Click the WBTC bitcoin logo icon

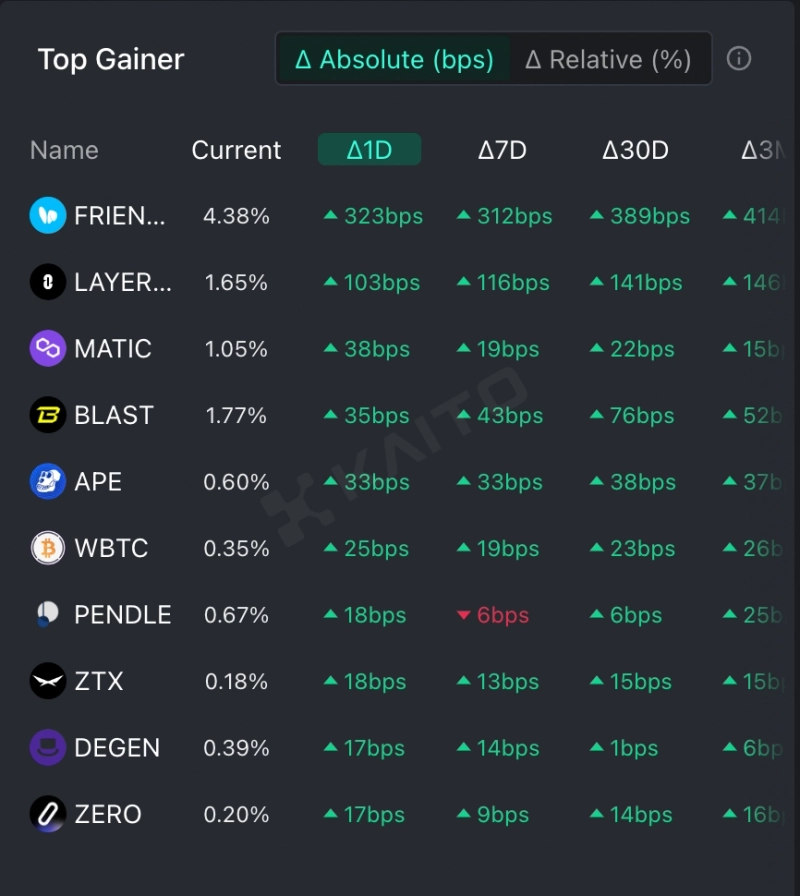pyautogui.click(x=48, y=548)
